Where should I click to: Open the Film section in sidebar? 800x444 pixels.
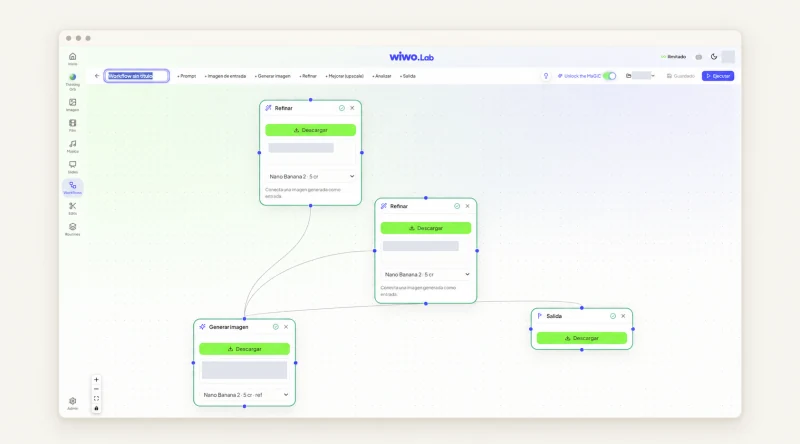point(72,126)
